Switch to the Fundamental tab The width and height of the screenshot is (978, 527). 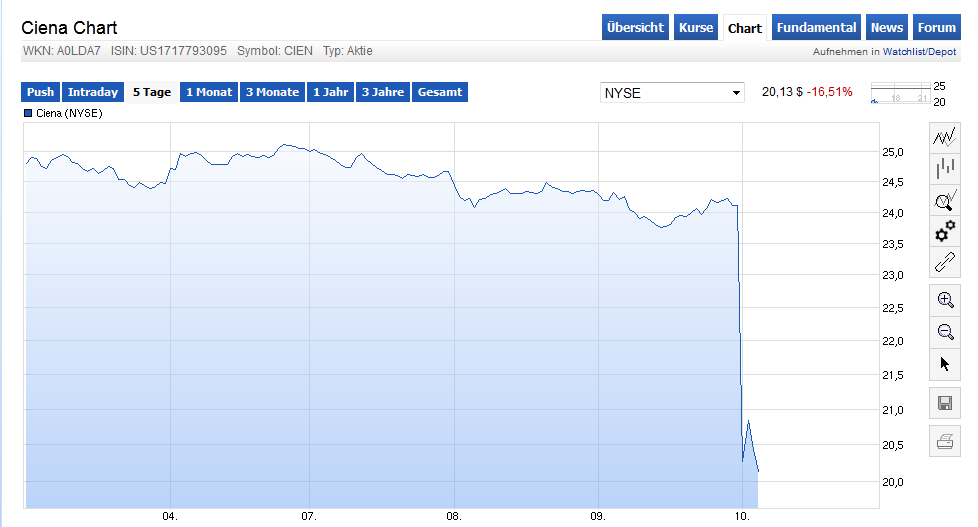pos(816,28)
